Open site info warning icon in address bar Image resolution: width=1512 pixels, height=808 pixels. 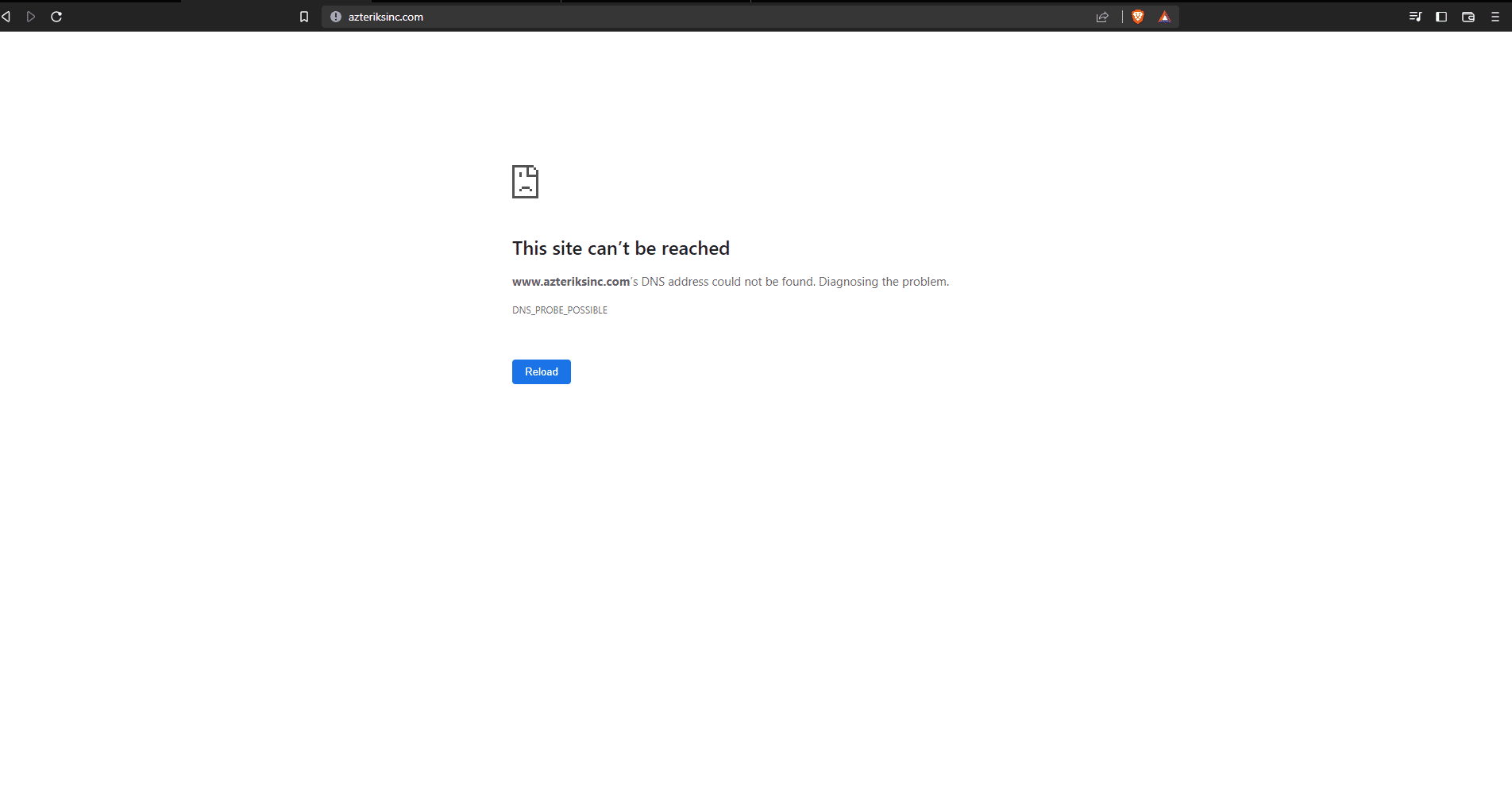coord(336,17)
